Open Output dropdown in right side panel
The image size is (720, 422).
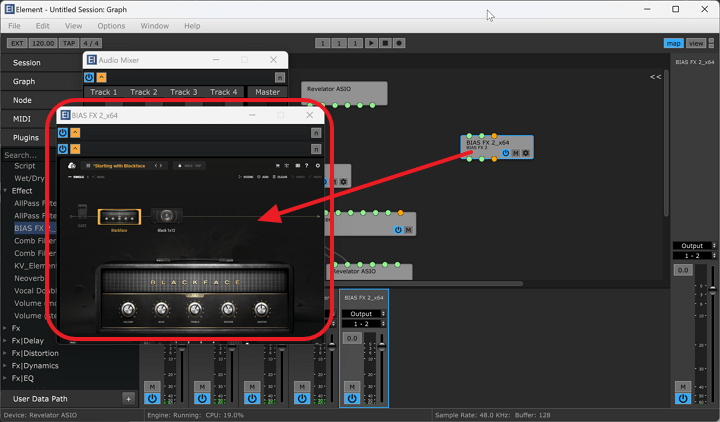pyautogui.click(x=694, y=246)
